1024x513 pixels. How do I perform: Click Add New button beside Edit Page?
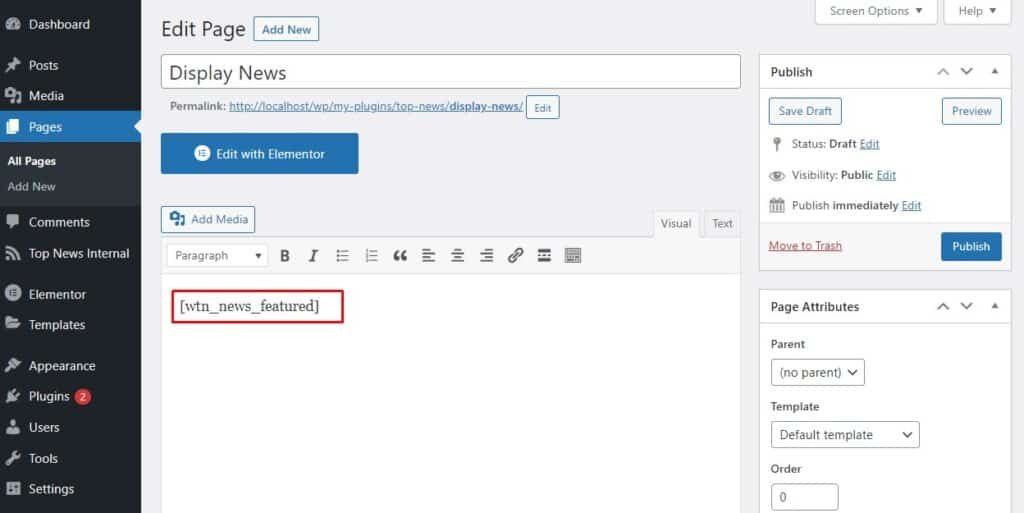coord(286,29)
